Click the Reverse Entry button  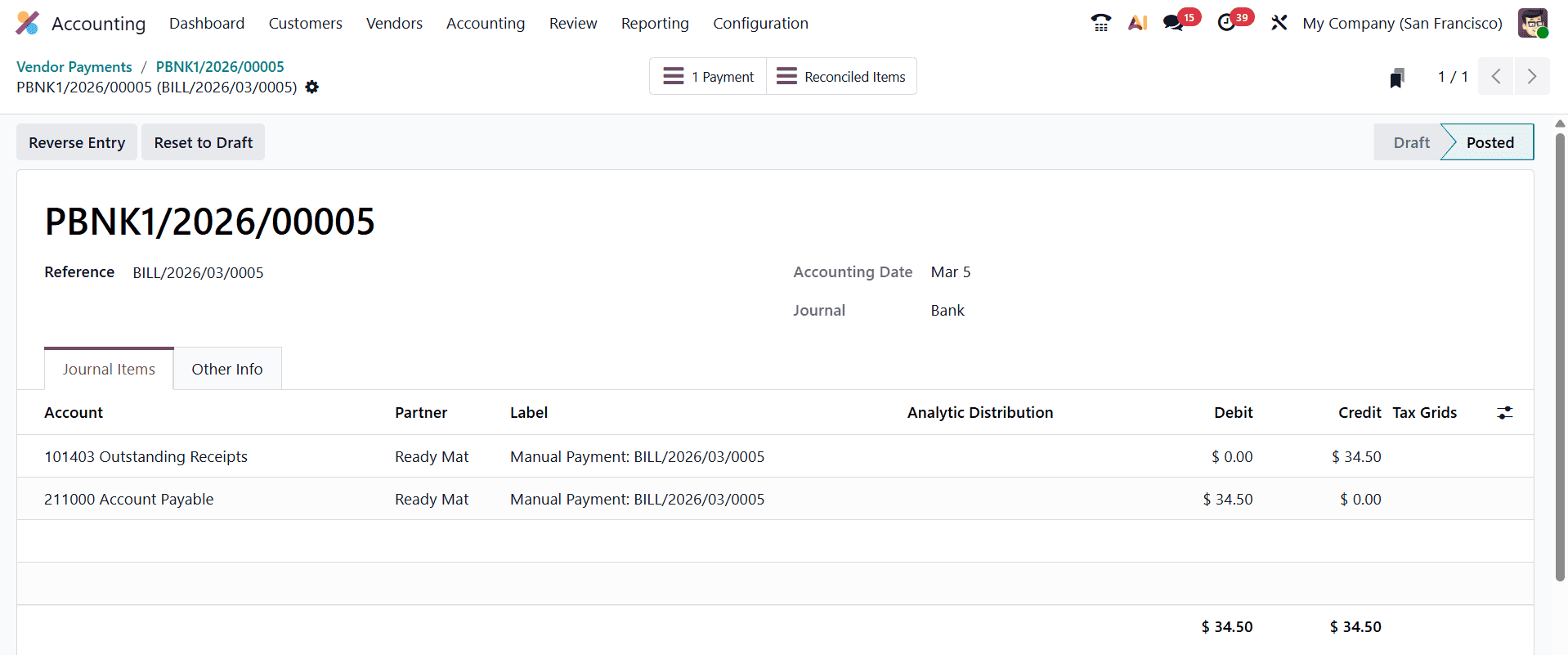pyautogui.click(x=77, y=142)
